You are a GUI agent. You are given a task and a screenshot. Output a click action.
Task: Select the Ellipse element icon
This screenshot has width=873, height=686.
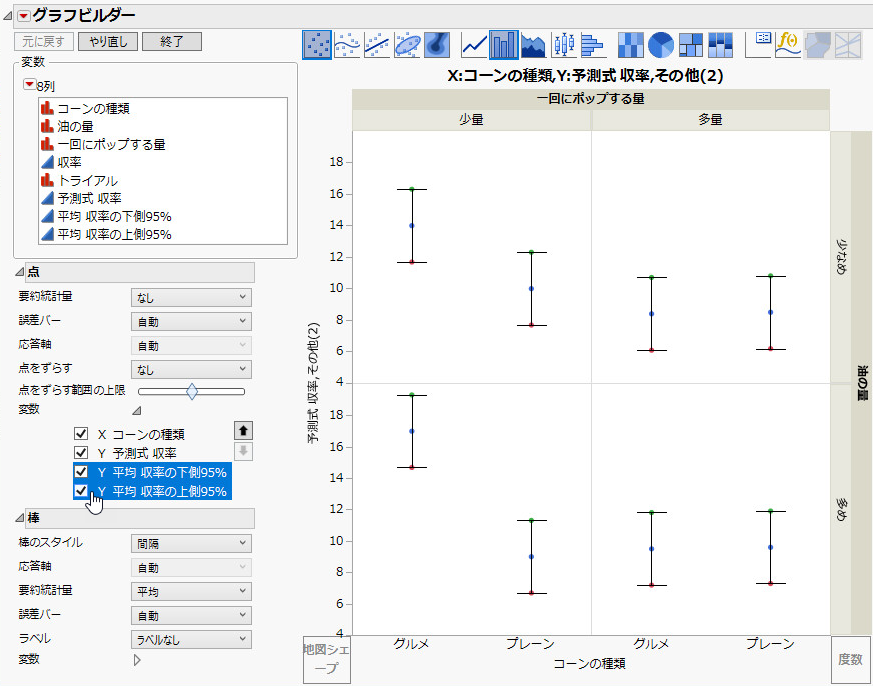(x=407, y=45)
